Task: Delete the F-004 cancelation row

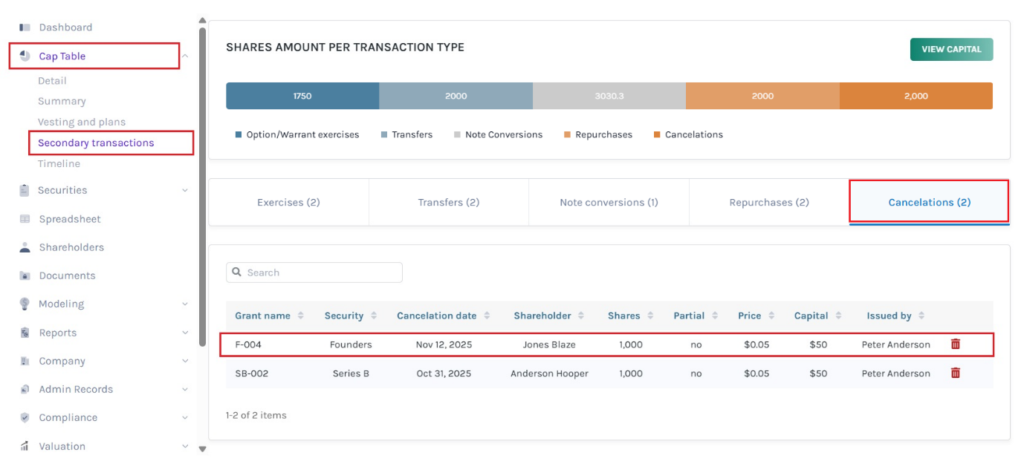Action: pos(955,344)
